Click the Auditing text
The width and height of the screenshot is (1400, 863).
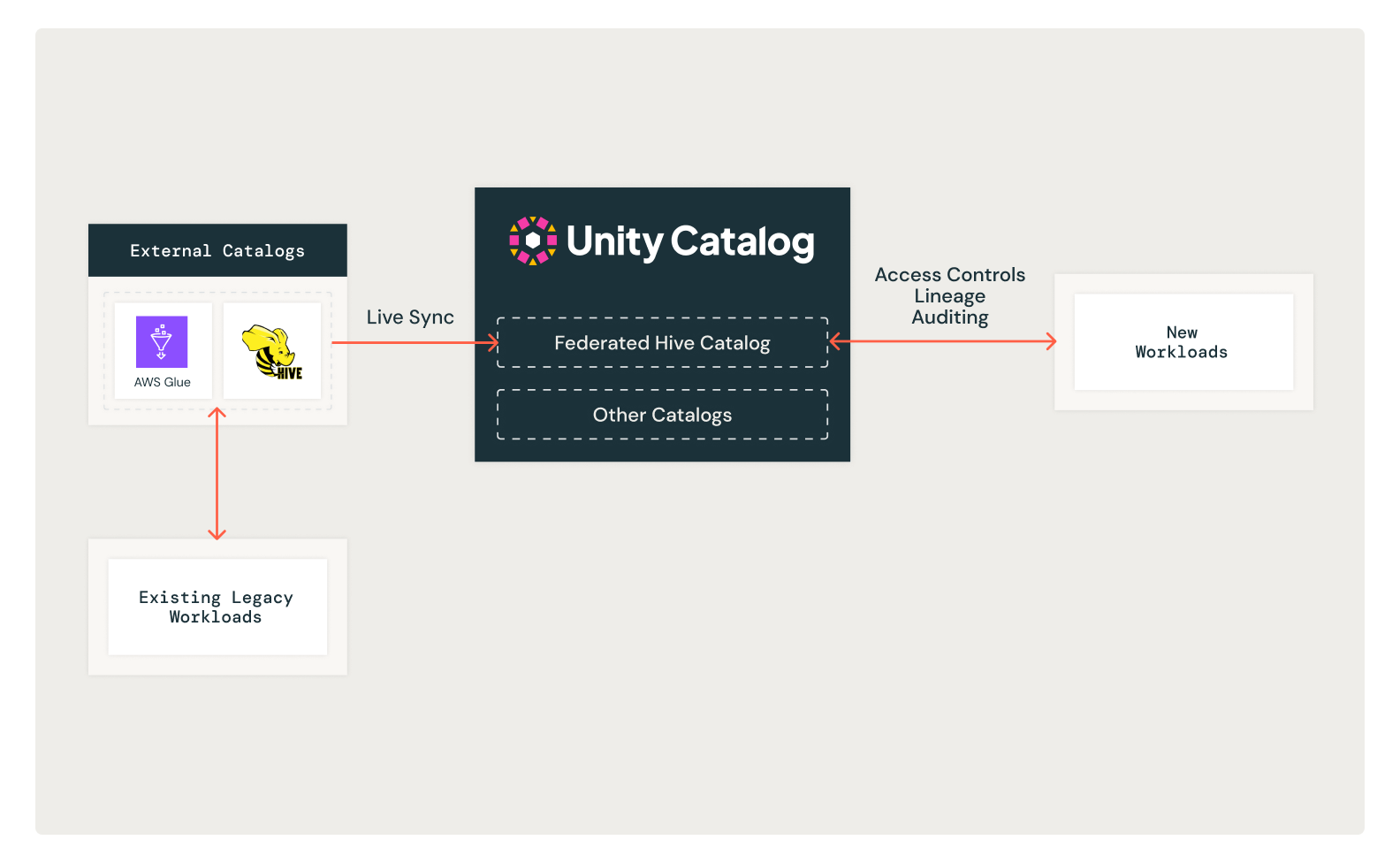pyautogui.click(x=950, y=317)
